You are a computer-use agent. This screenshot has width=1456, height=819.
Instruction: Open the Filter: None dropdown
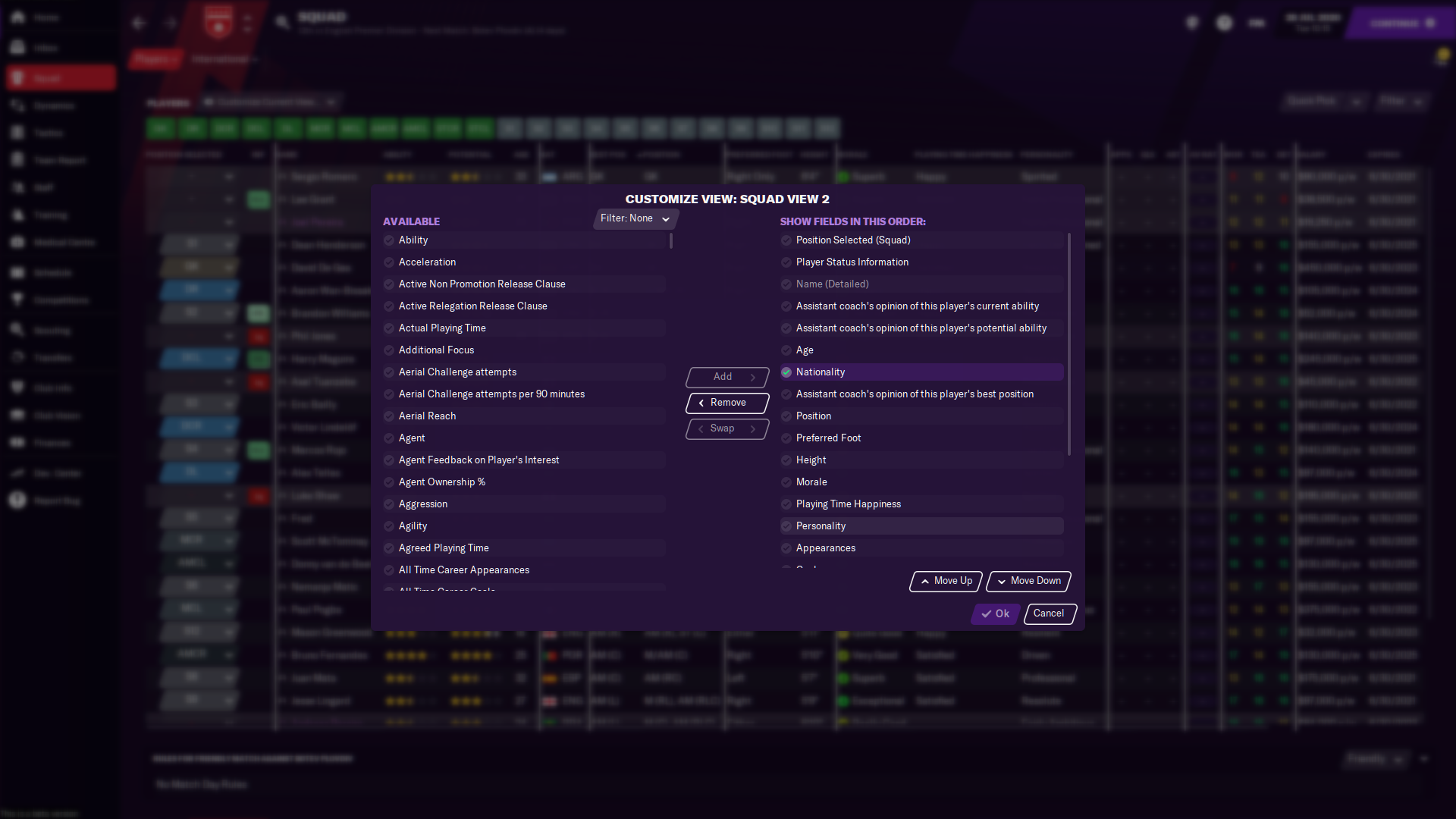(635, 218)
